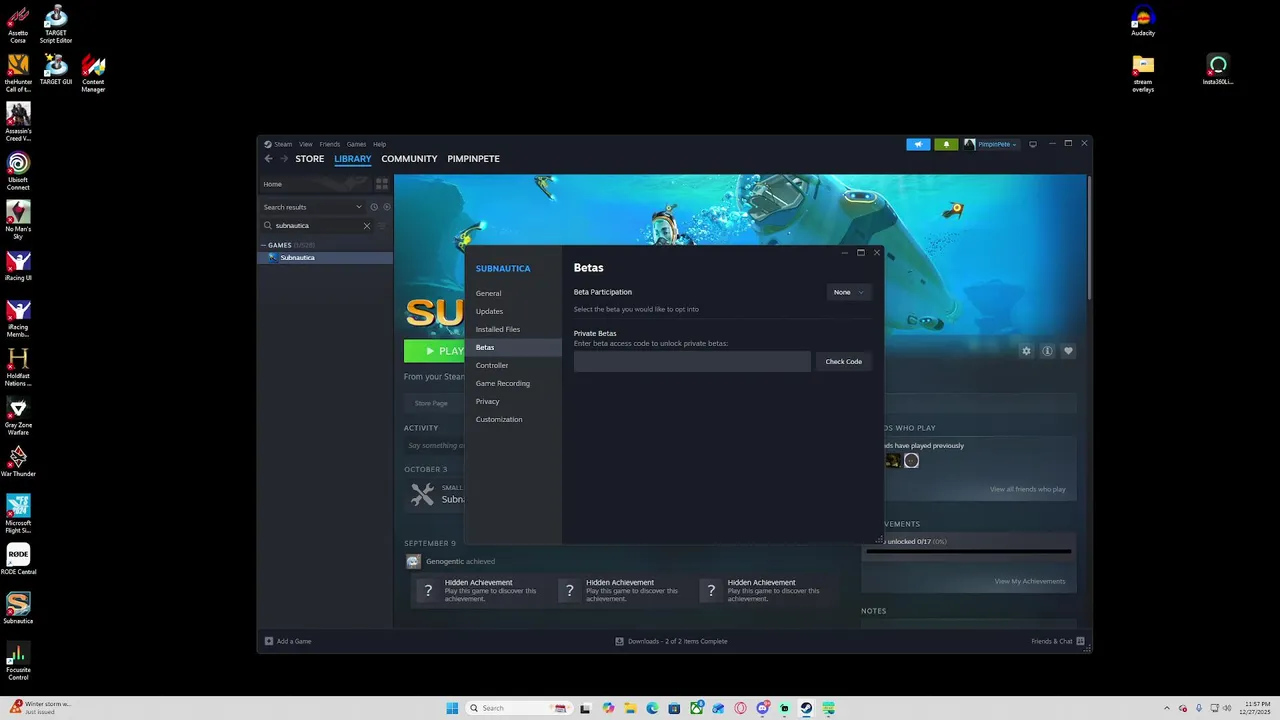
Task: Open the Xbox app in the taskbar
Action: click(696, 708)
